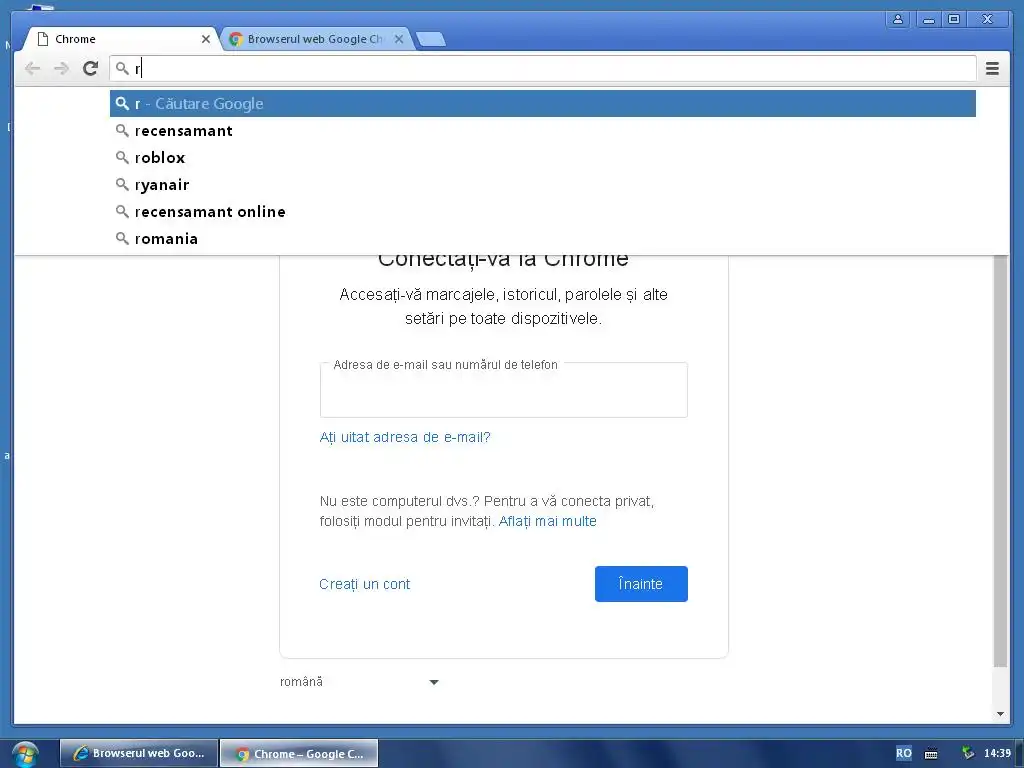
Task: Click magnifier icon in the address bar
Action: tap(122, 68)
